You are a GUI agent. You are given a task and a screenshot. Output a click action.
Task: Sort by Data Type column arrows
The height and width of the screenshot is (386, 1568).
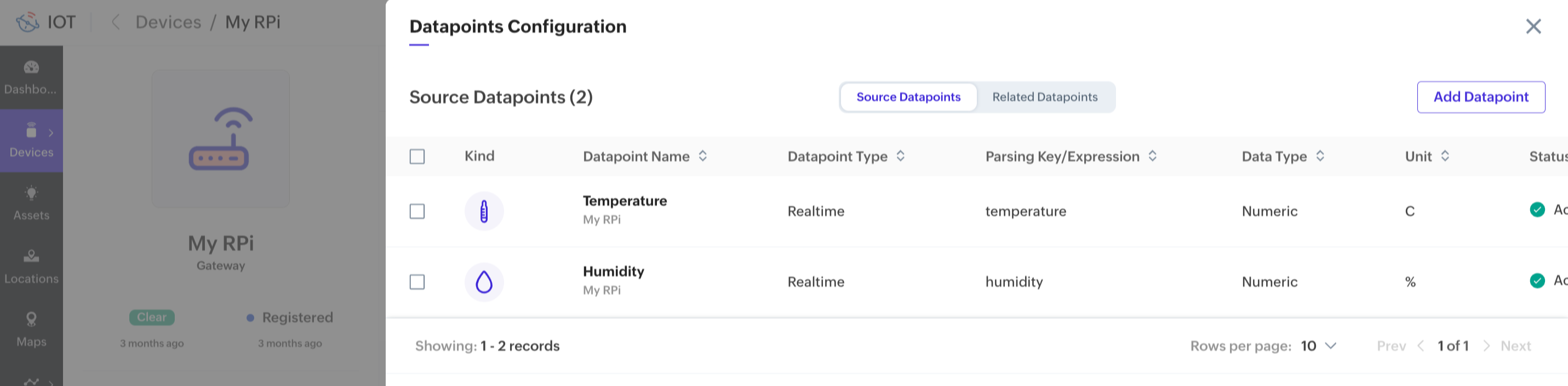click(x=1320, y=156)
